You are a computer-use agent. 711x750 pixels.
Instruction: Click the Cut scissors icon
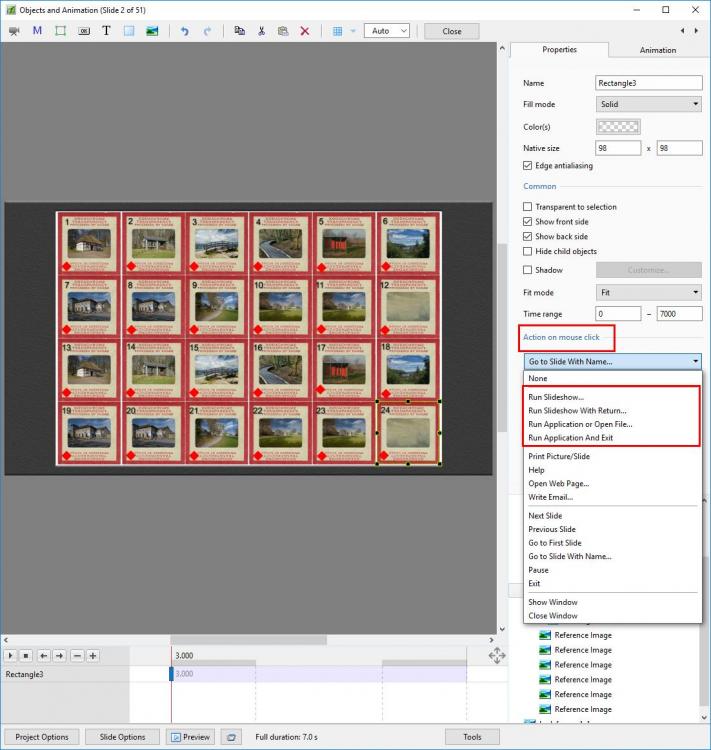(x=261, y=31)
